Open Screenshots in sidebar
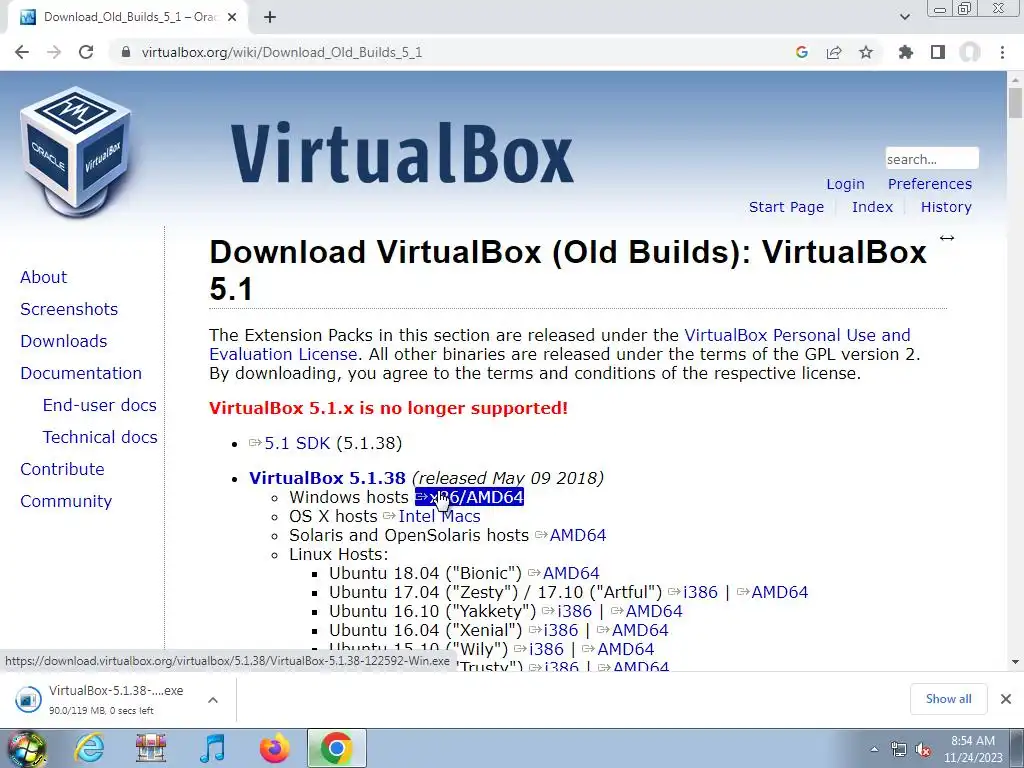 coord(69,309)
